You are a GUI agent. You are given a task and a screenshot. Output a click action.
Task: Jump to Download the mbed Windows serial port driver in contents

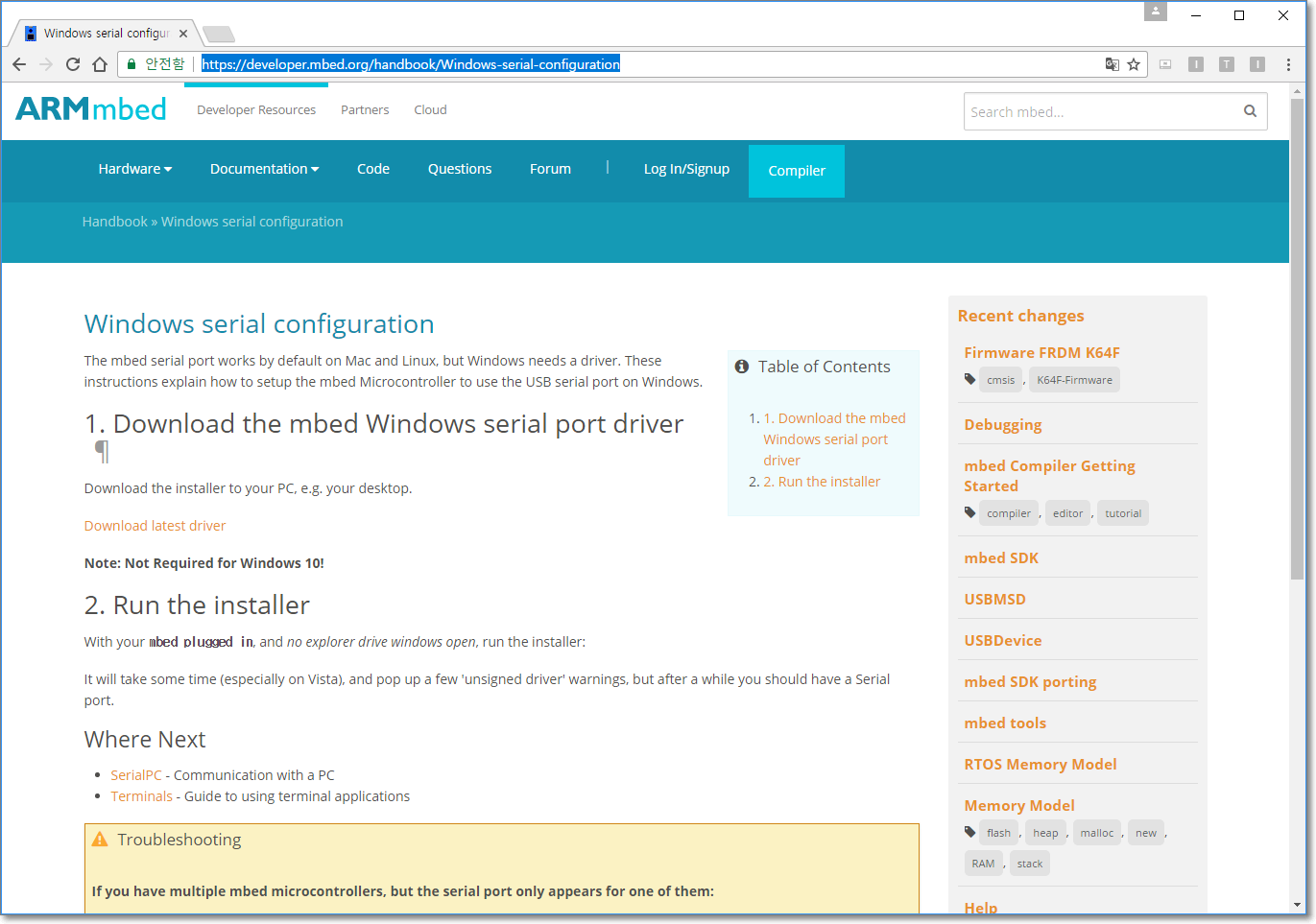click(834, 439)
